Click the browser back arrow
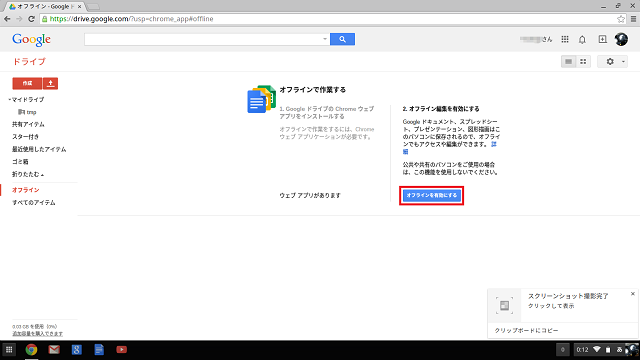The height and width of the screenshot is (360, 640). 7,19
